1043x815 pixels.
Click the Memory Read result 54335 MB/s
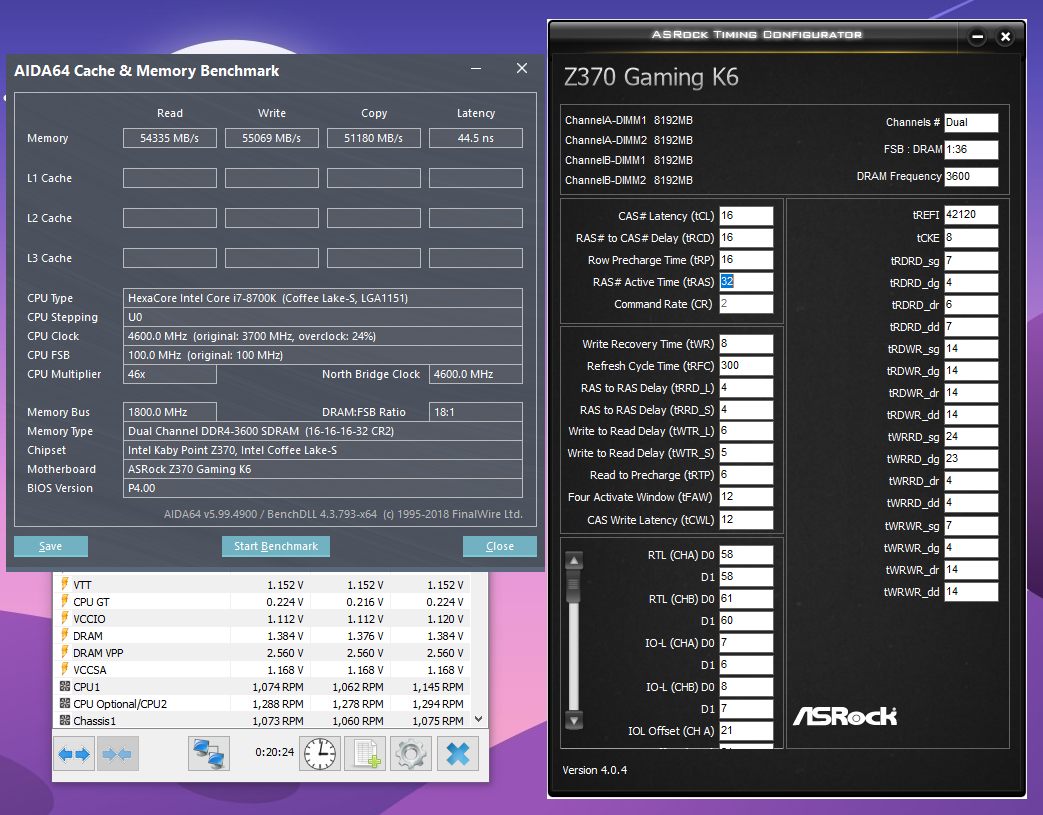click(x=170, y=138)
